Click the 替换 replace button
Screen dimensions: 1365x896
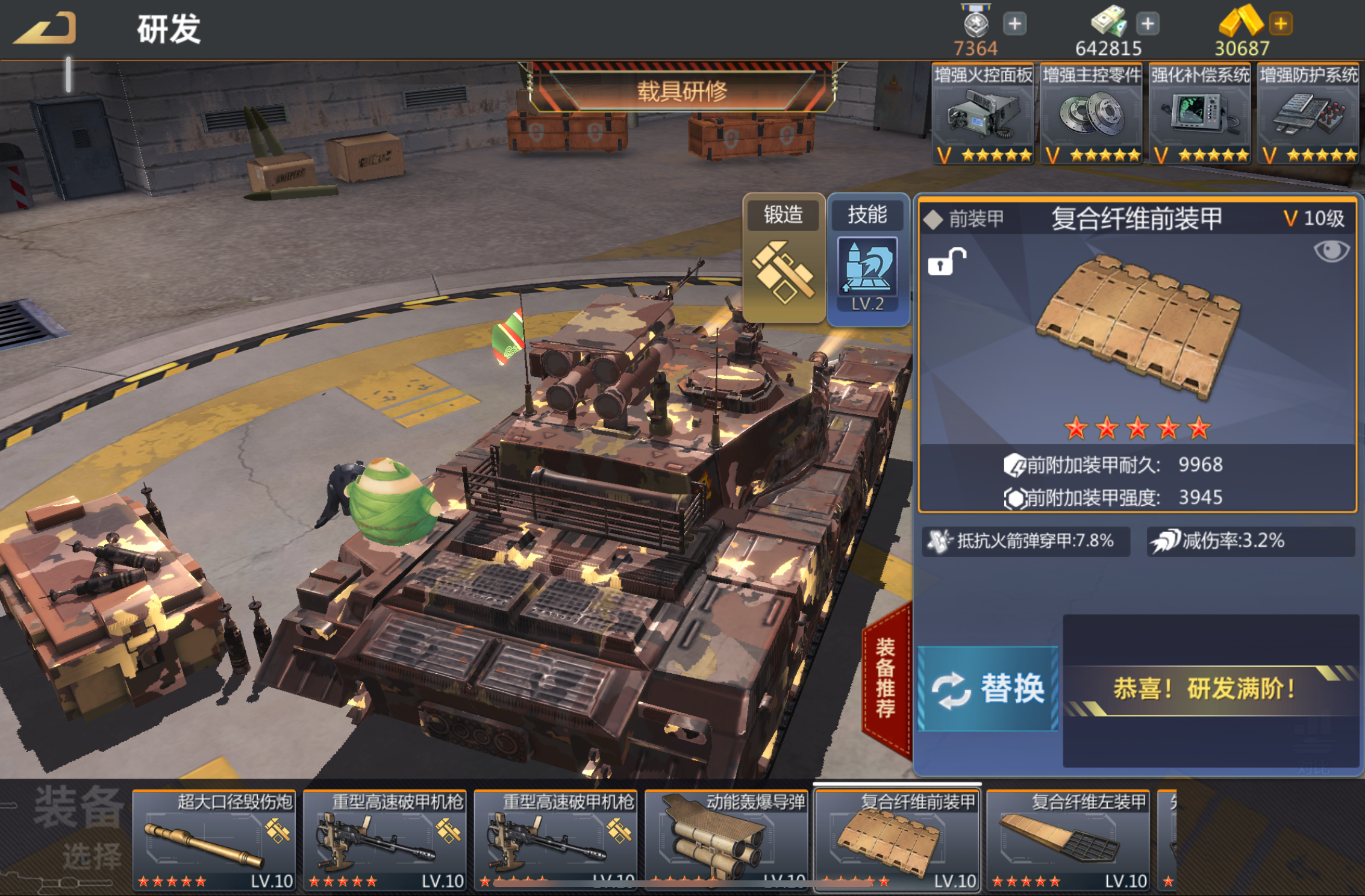pyautogui.click(x=988, y=688)
